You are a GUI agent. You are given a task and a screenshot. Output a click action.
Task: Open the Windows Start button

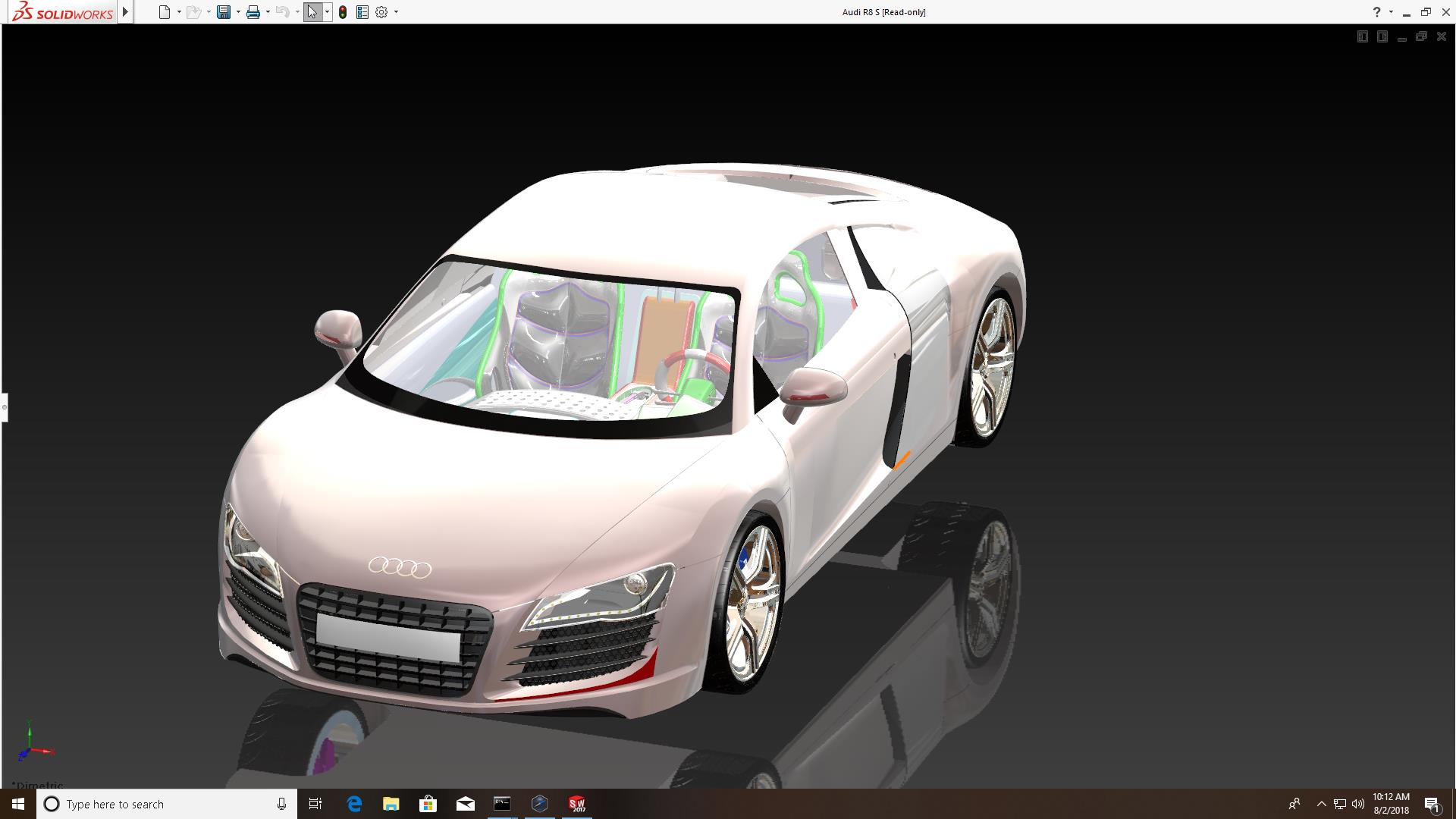coord(18,804)
